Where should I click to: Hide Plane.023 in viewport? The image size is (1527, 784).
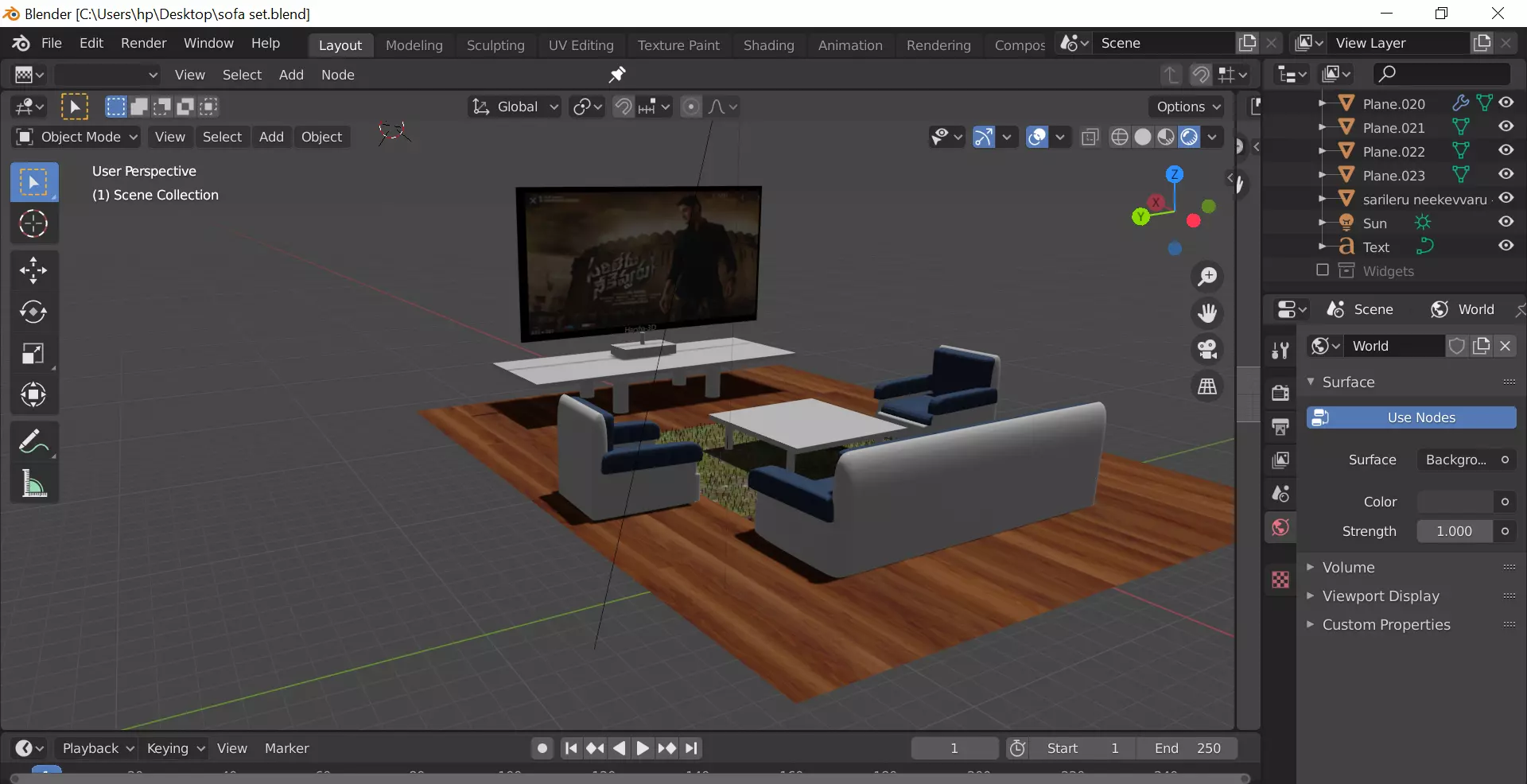click(1506, 174)
